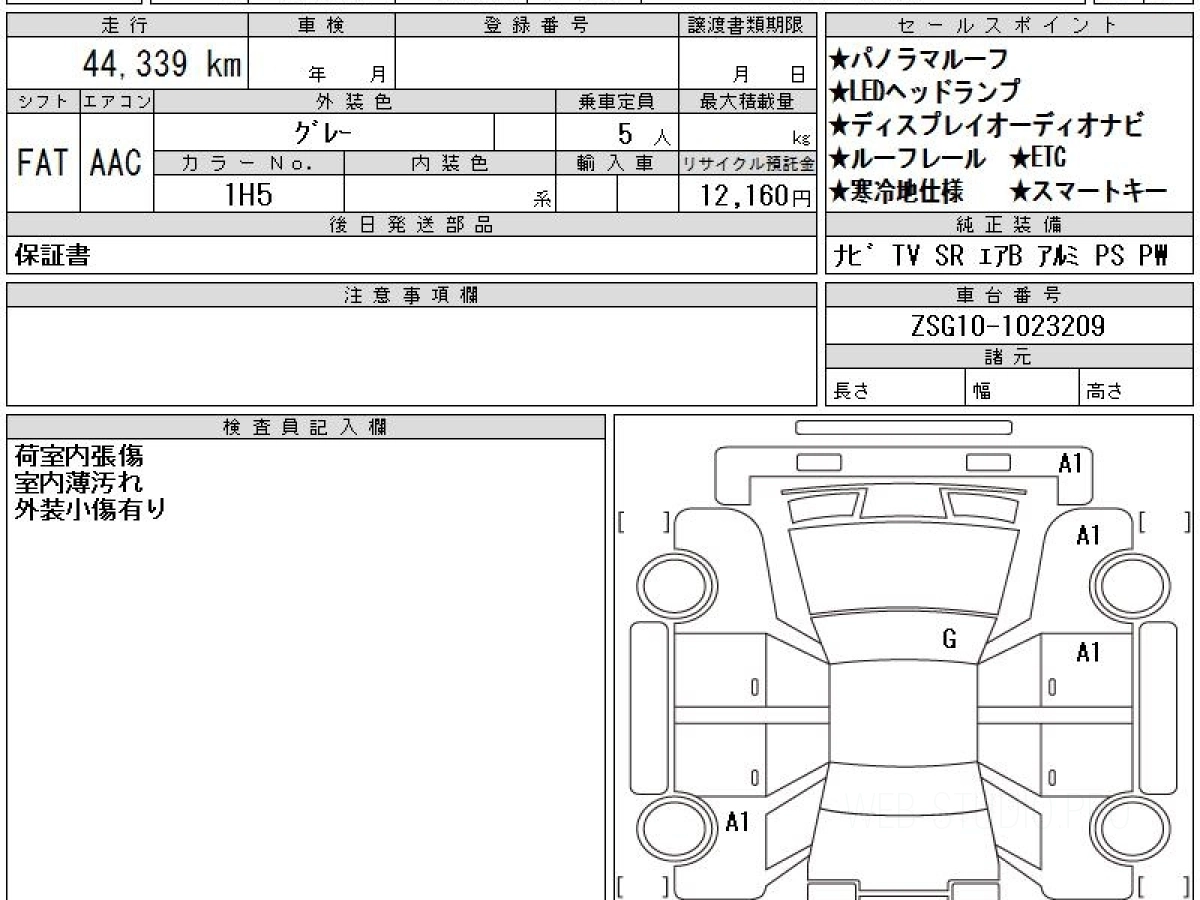
Task: Click the ★パノラマルーフ sales point
Action: 919,59
